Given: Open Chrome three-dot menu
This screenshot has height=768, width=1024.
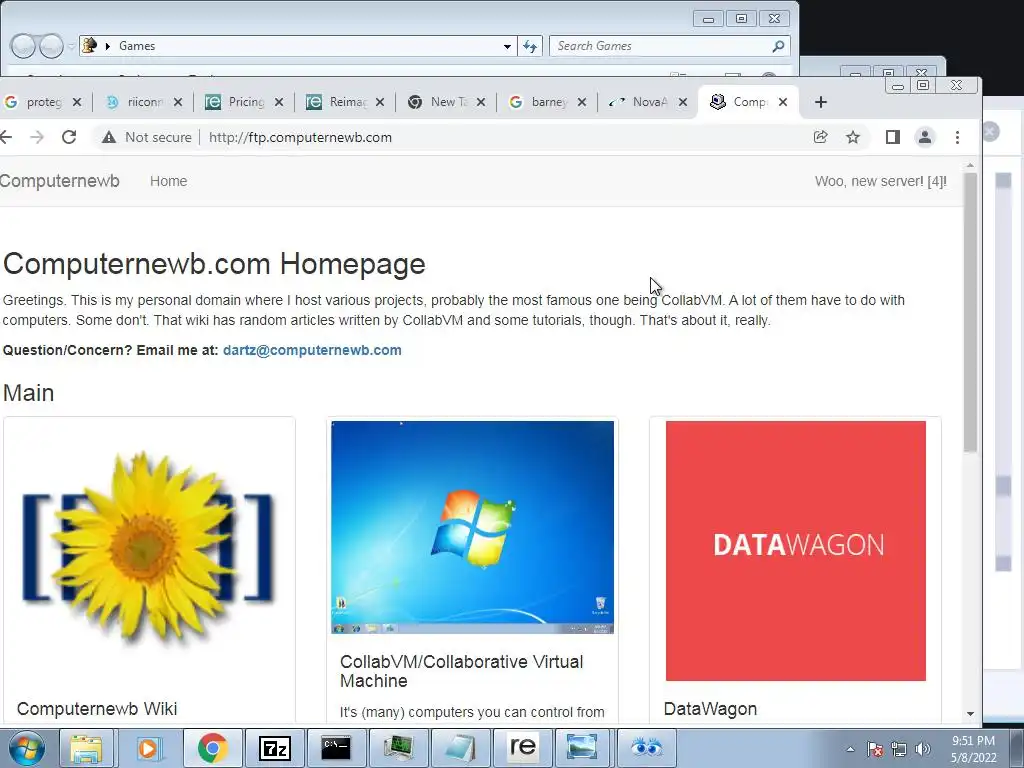Looking at the screenshot, I should click(x=957, y=137).
